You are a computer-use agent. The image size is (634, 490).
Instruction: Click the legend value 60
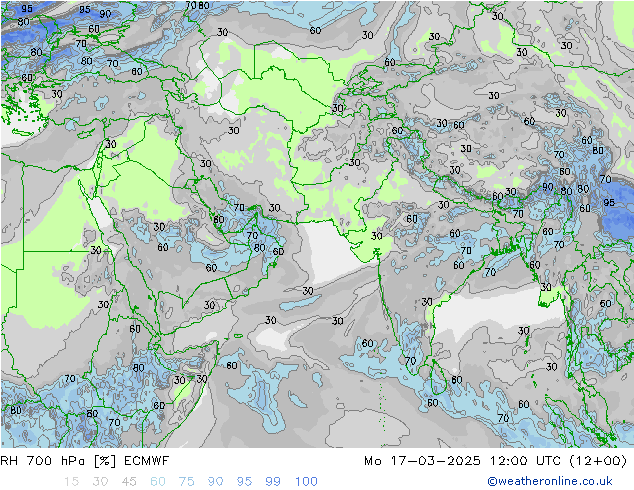pos(158,482)
